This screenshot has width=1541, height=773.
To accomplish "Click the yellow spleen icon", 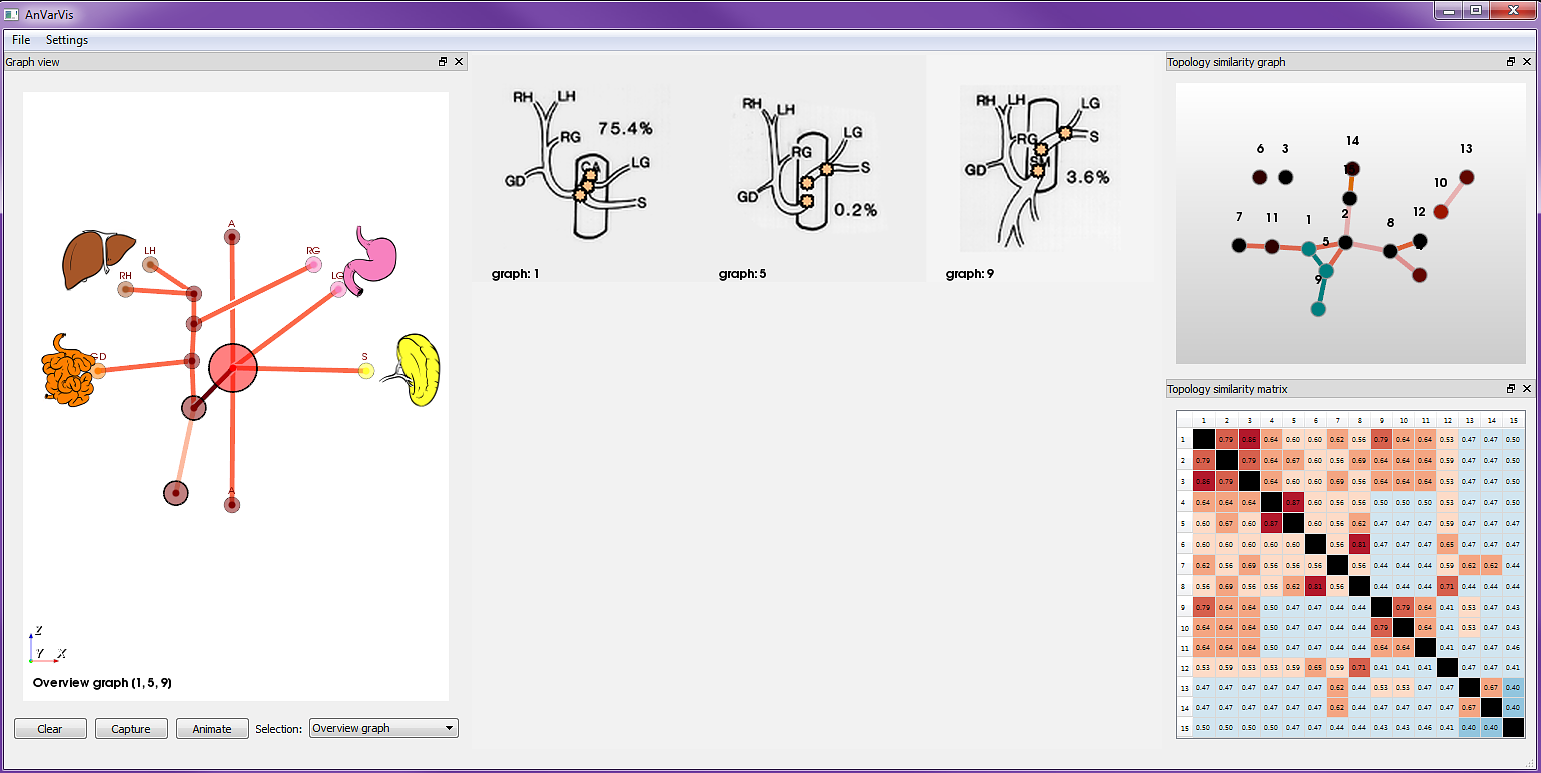I will point(420,370).
